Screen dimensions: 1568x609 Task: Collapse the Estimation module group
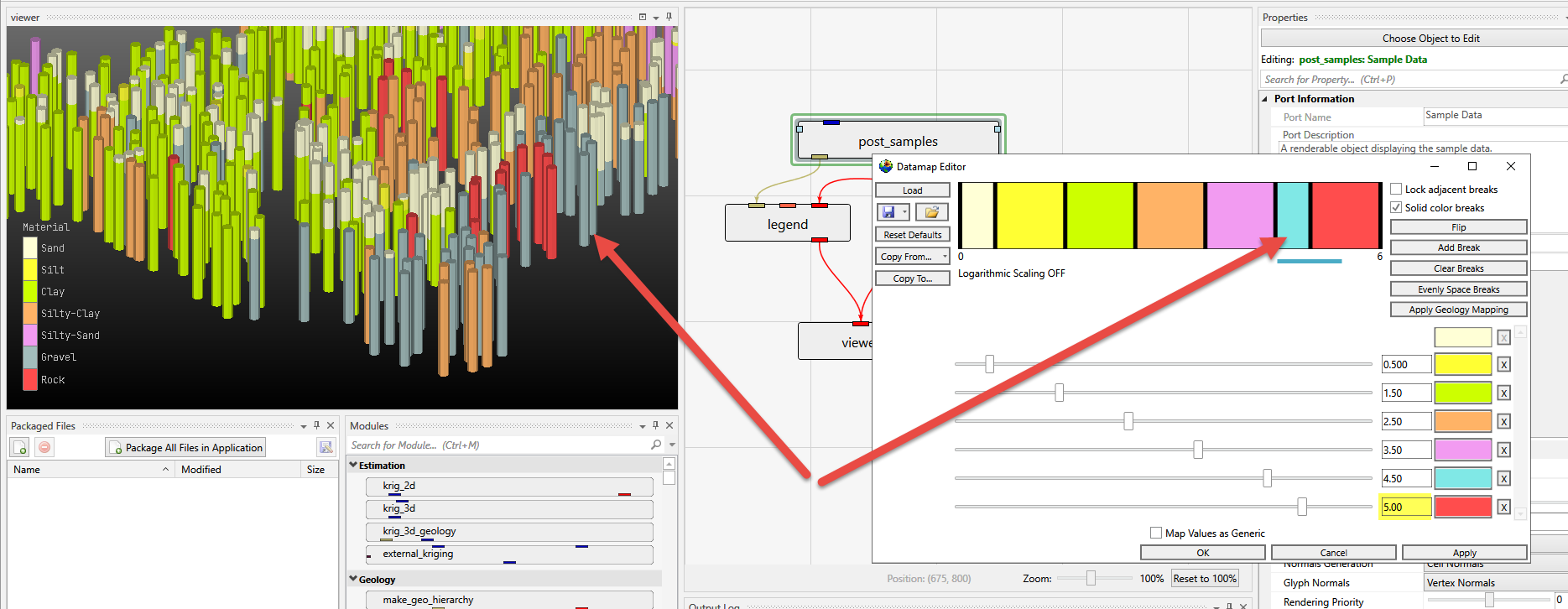(354, 465)
